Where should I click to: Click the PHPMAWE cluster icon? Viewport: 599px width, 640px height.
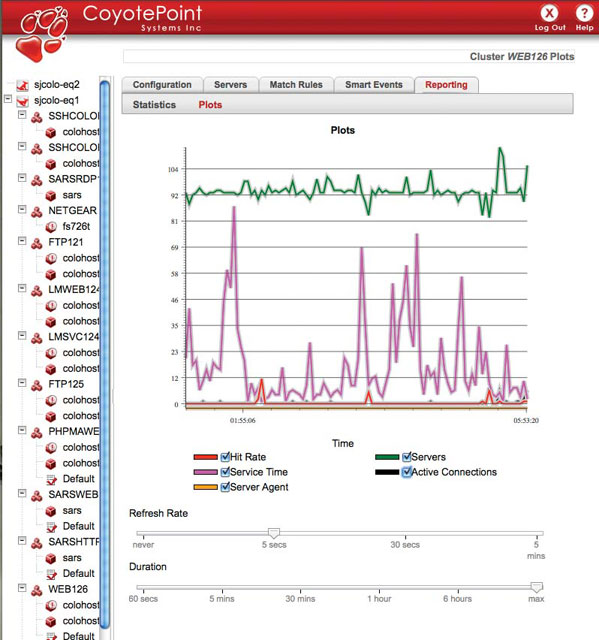tap(37, 433)
